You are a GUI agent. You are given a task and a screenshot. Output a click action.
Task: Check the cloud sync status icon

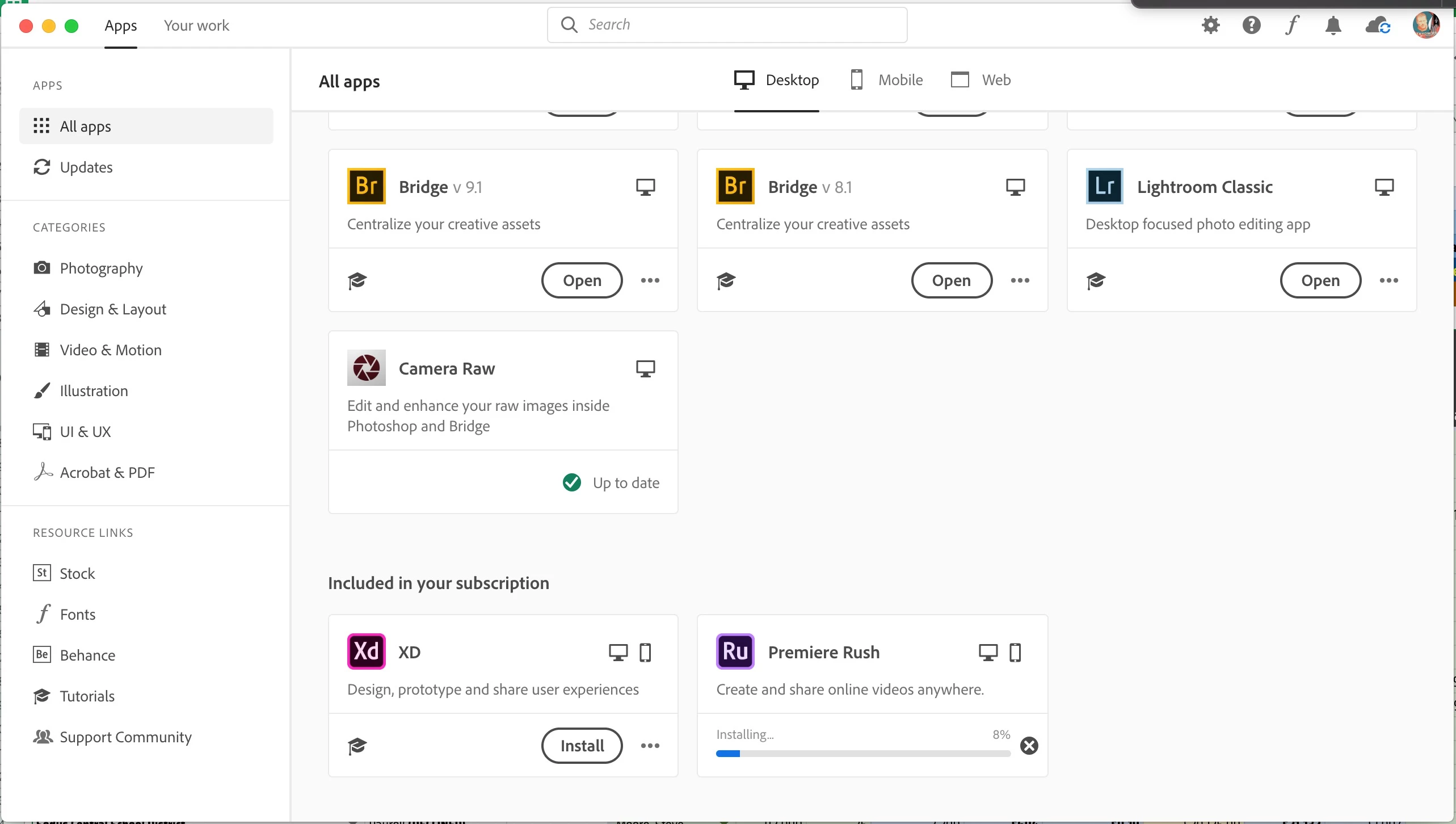point(1378,26)
